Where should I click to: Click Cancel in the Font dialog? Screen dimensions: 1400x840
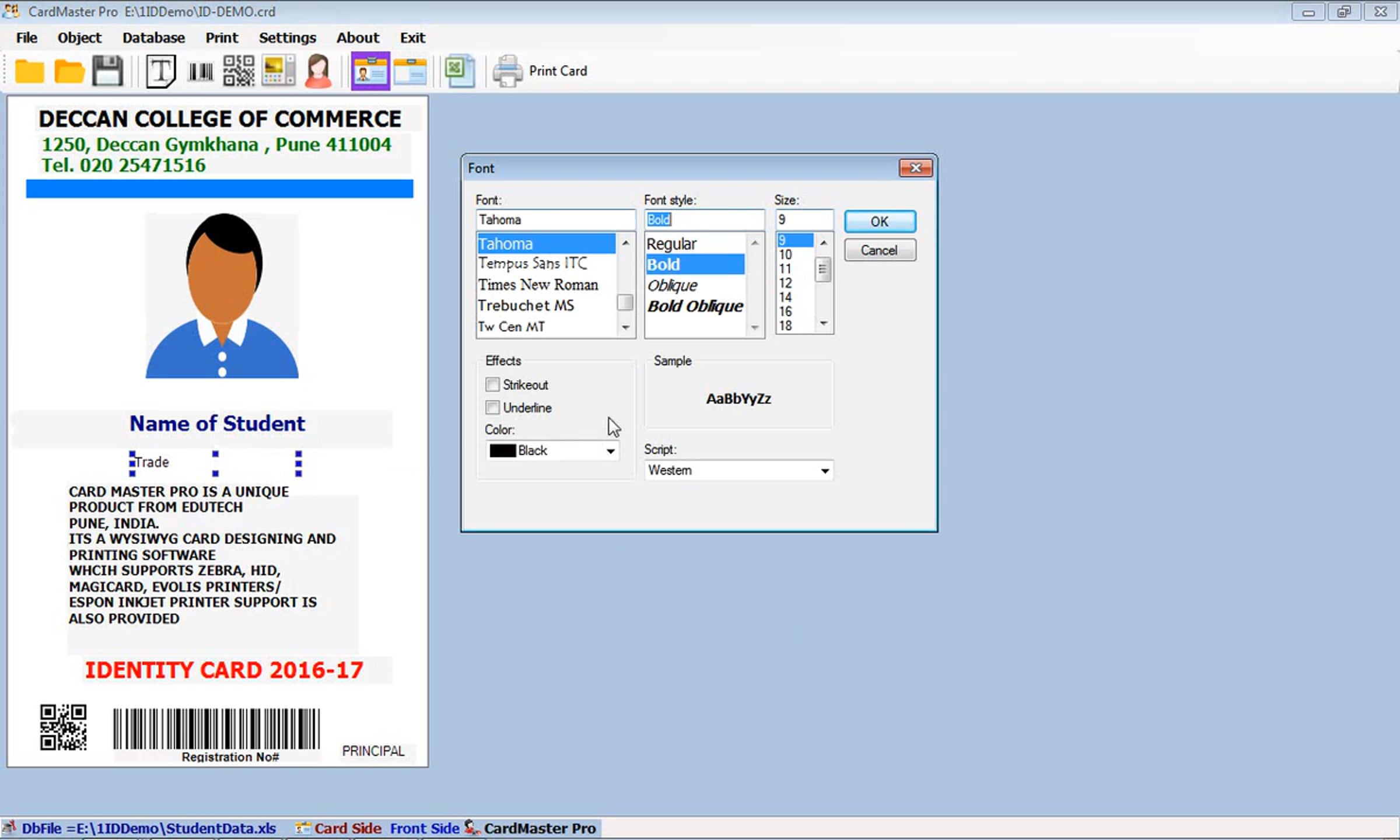(x=880, y=250)
